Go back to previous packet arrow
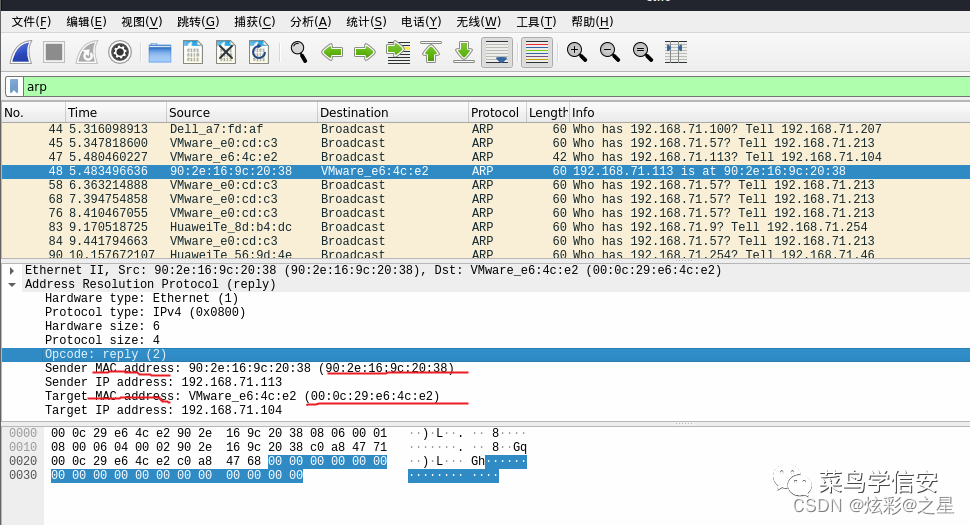 (x=332, y=52)
